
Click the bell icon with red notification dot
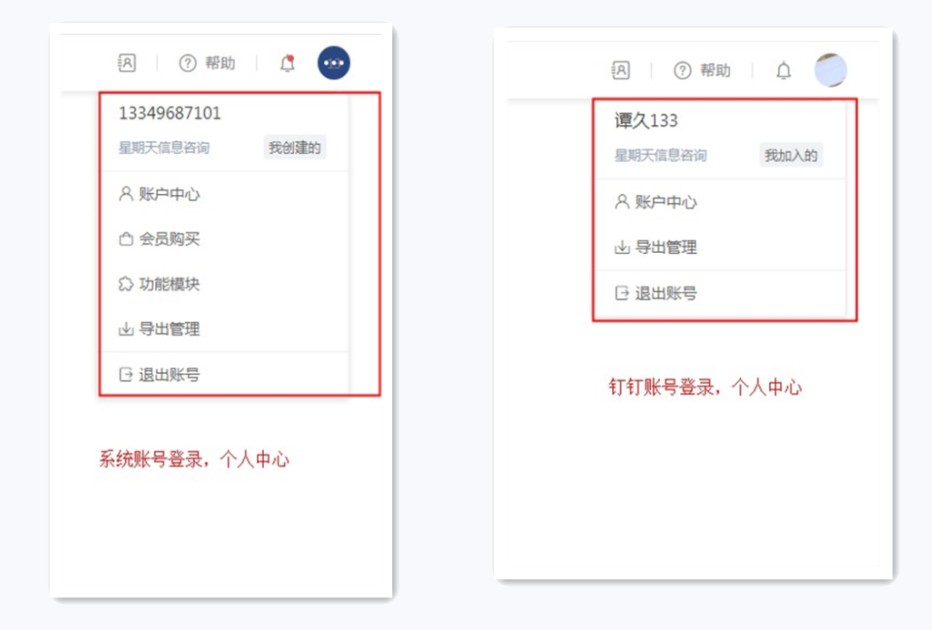click(287, 63)
